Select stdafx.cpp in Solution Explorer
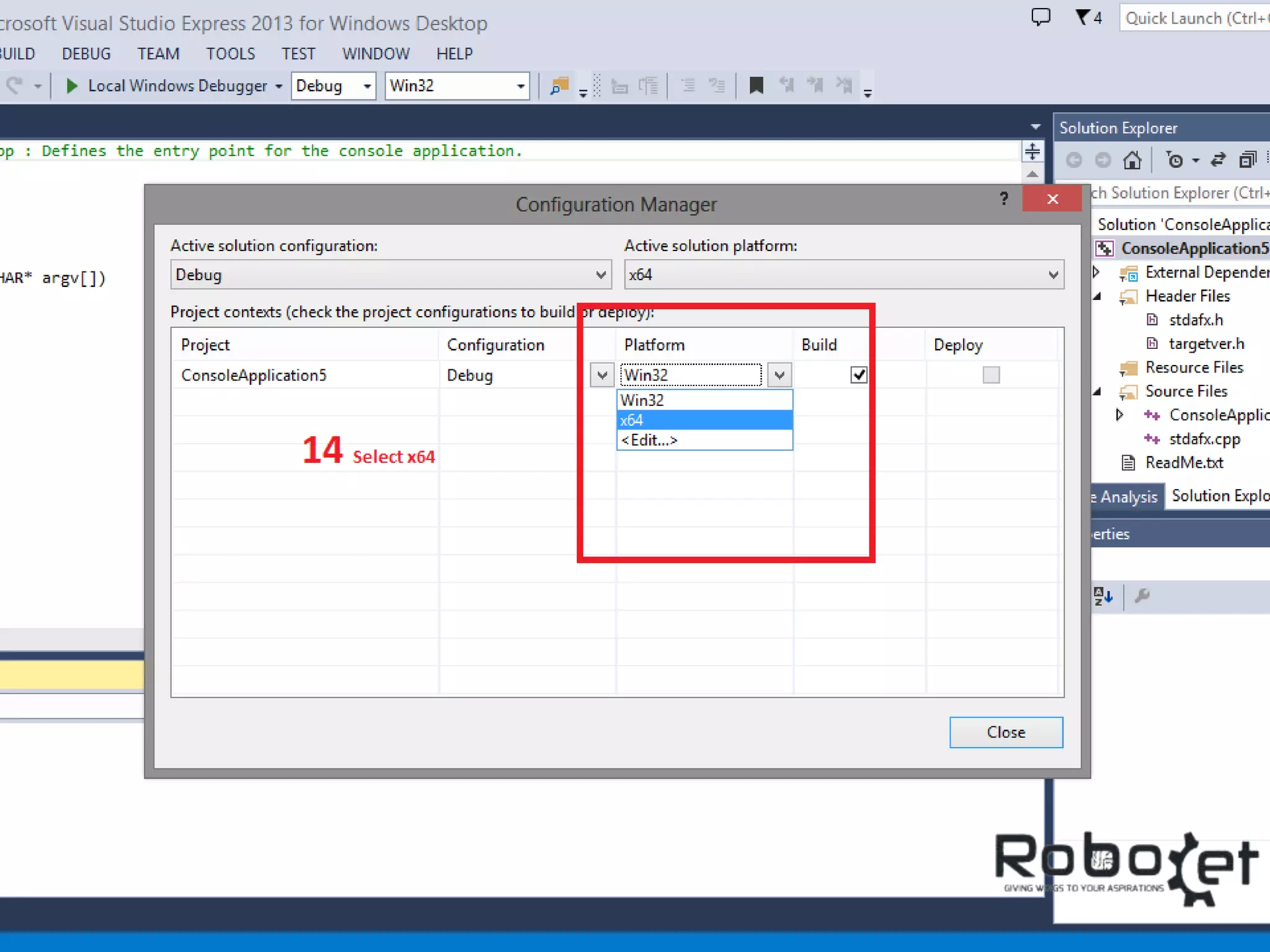 click(x=1204, y=439)
